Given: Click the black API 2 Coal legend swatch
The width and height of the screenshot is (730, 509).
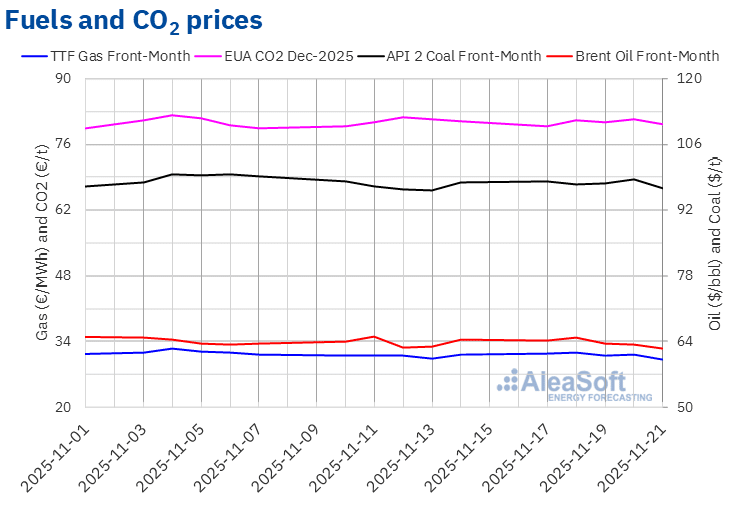Looking at the screenshot, I should (371, 56).
